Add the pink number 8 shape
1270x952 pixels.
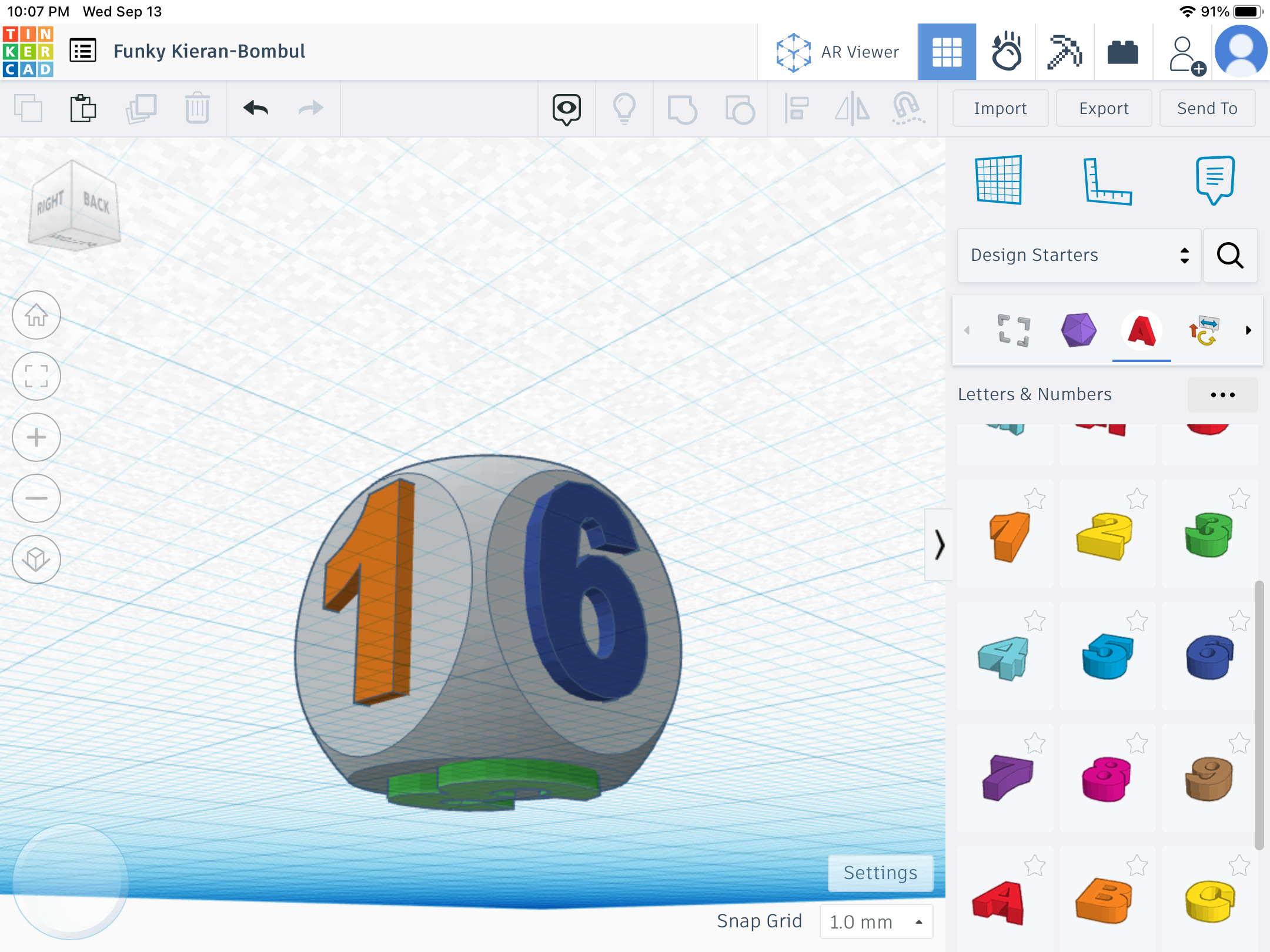pos(1107,779)
